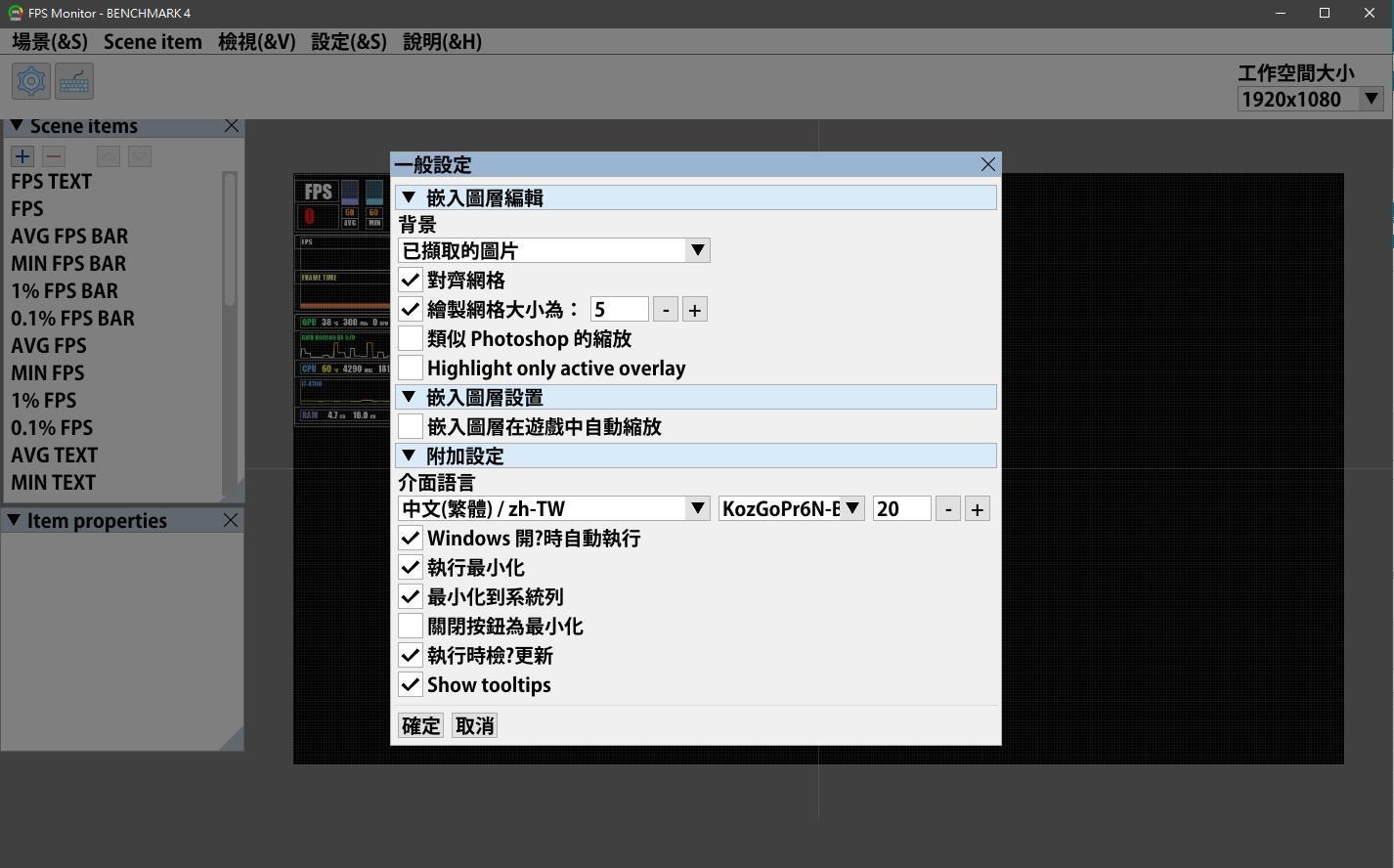Click the font size field showing 20

pos(902,508)
